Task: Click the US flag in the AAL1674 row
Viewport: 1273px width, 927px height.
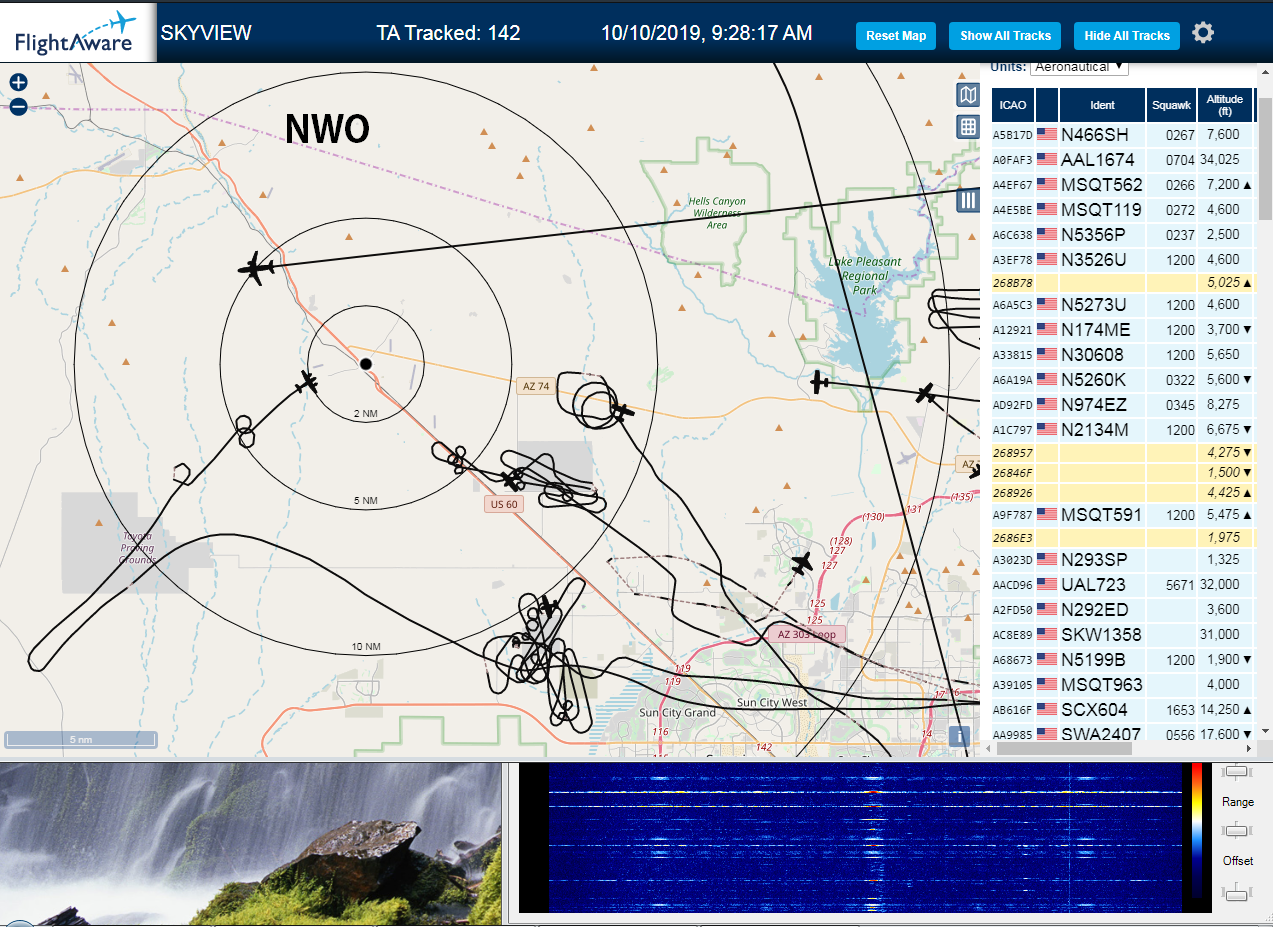Action: click(x=1047, y=159)
